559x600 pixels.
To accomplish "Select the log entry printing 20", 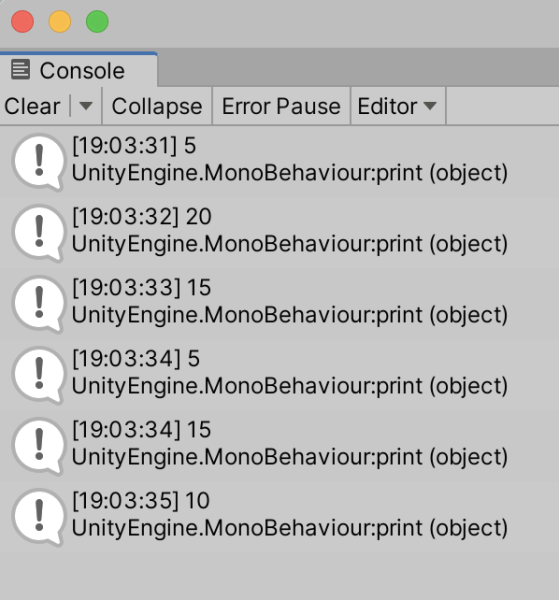I will 279,232.
